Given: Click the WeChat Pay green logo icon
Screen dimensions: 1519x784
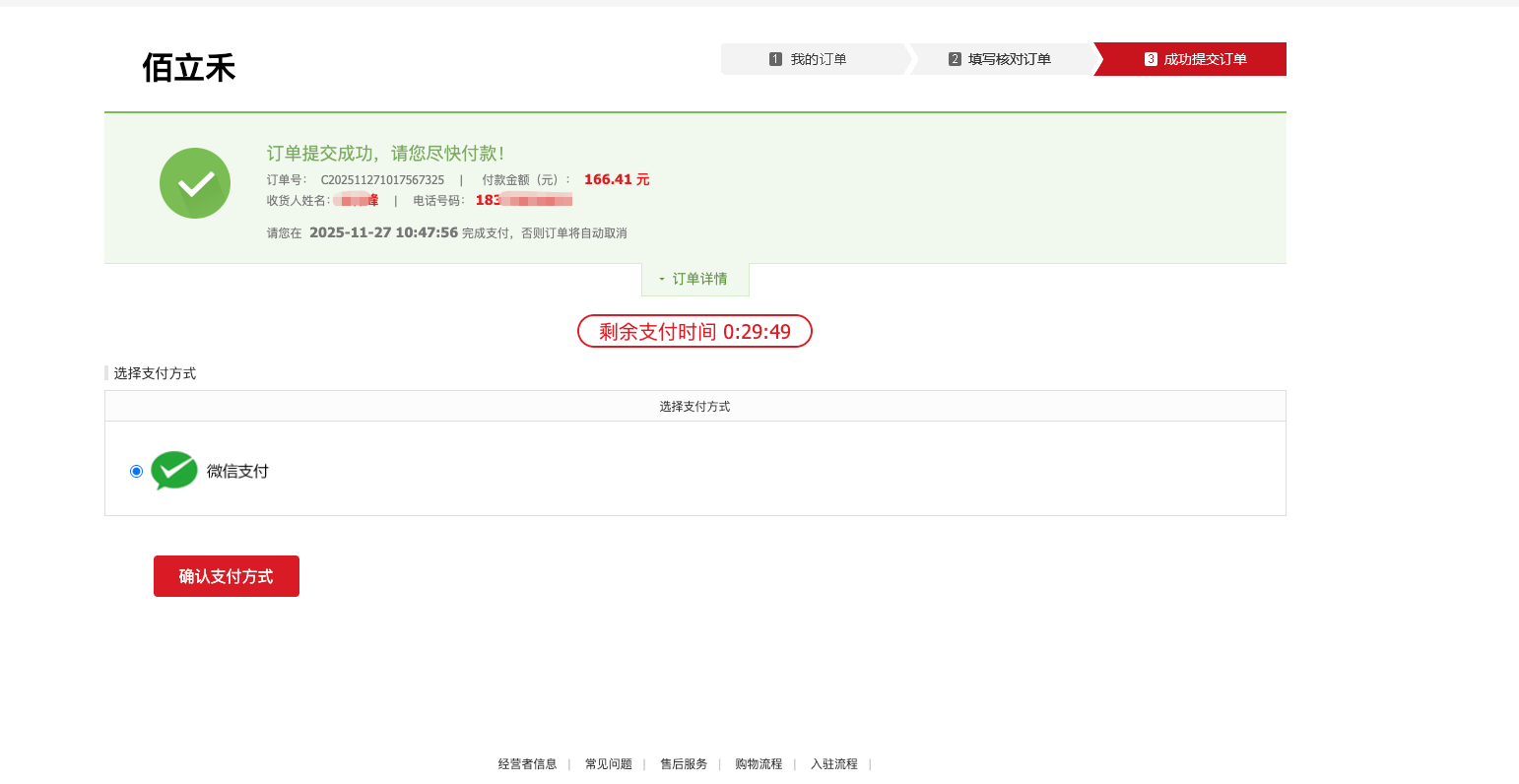Looking at the screenshot, I should (174, 471).
